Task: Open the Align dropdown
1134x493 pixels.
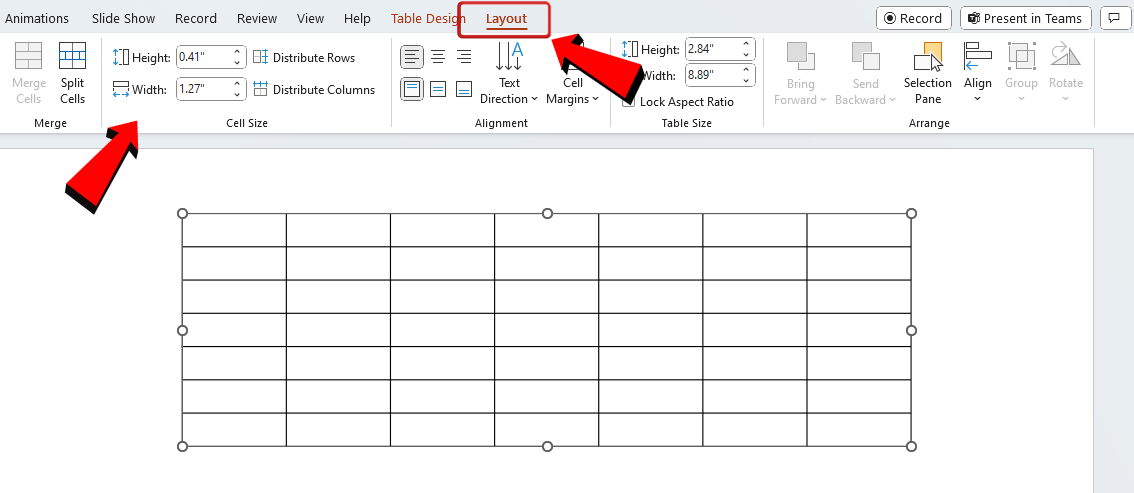Action: [x=978, y=74]
